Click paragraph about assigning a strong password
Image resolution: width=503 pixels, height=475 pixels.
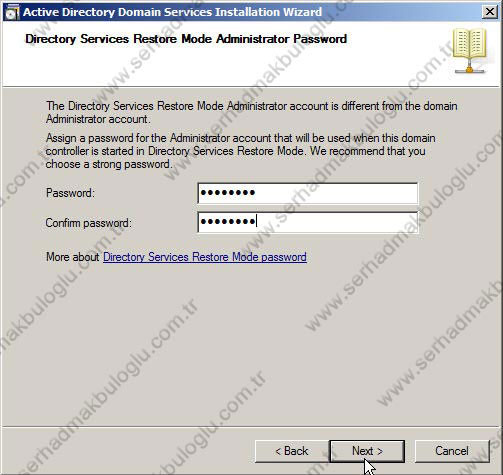pos(240,151)
